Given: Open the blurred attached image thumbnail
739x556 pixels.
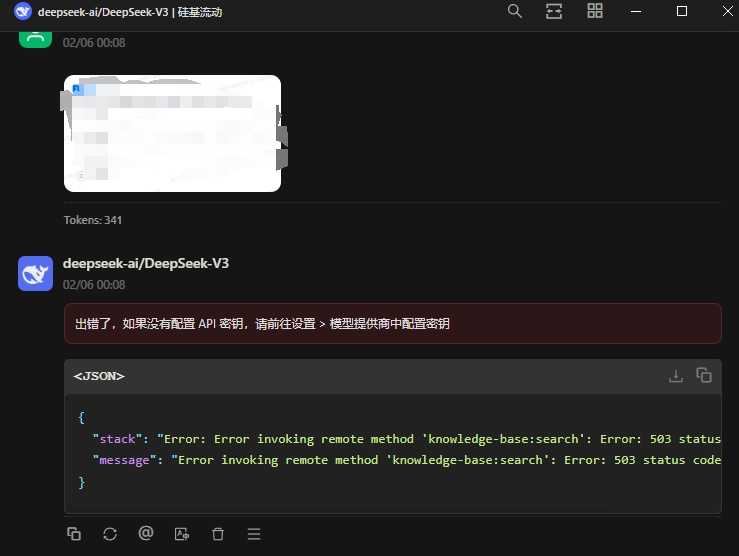Looking at the screenshot, I should coord(172,133).
